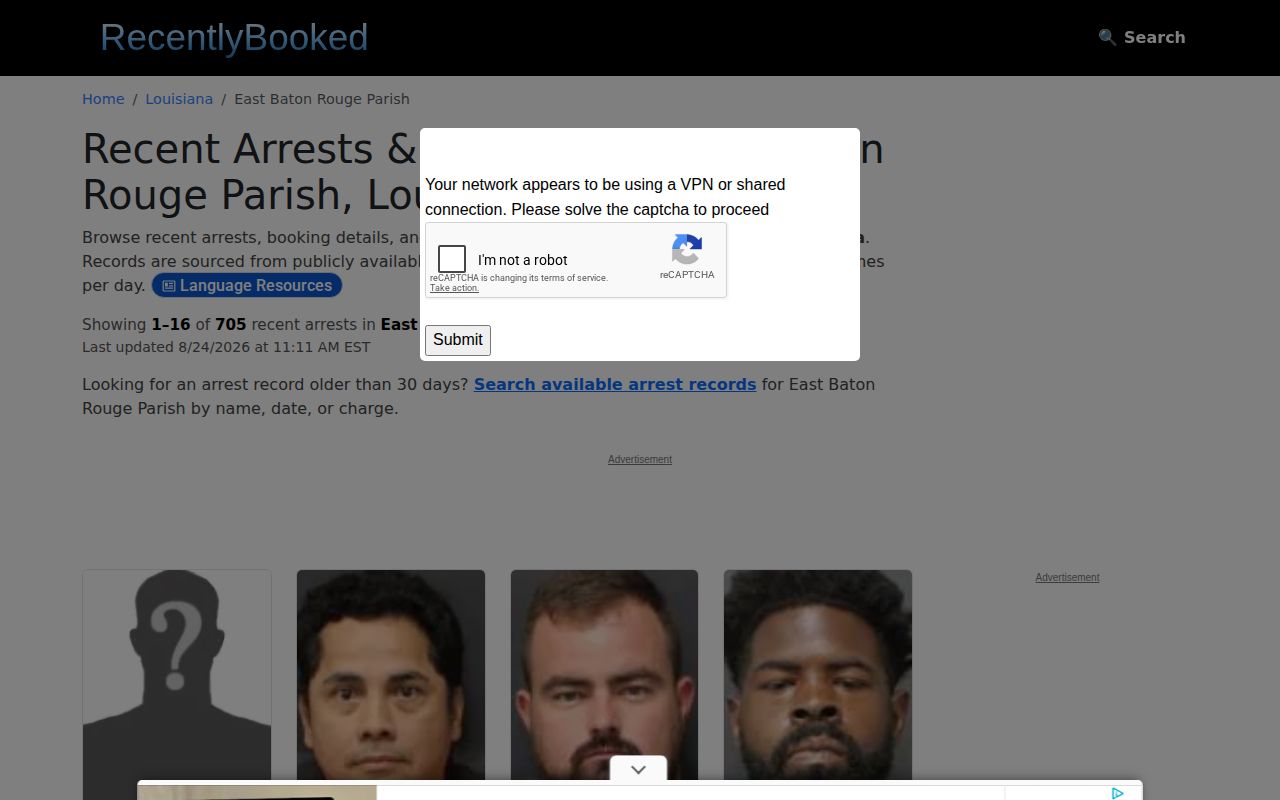The height and width of the screenshot is (800, 1280).
Task: Collapse the bottom ad with the chevron
Action: (639, 769)
